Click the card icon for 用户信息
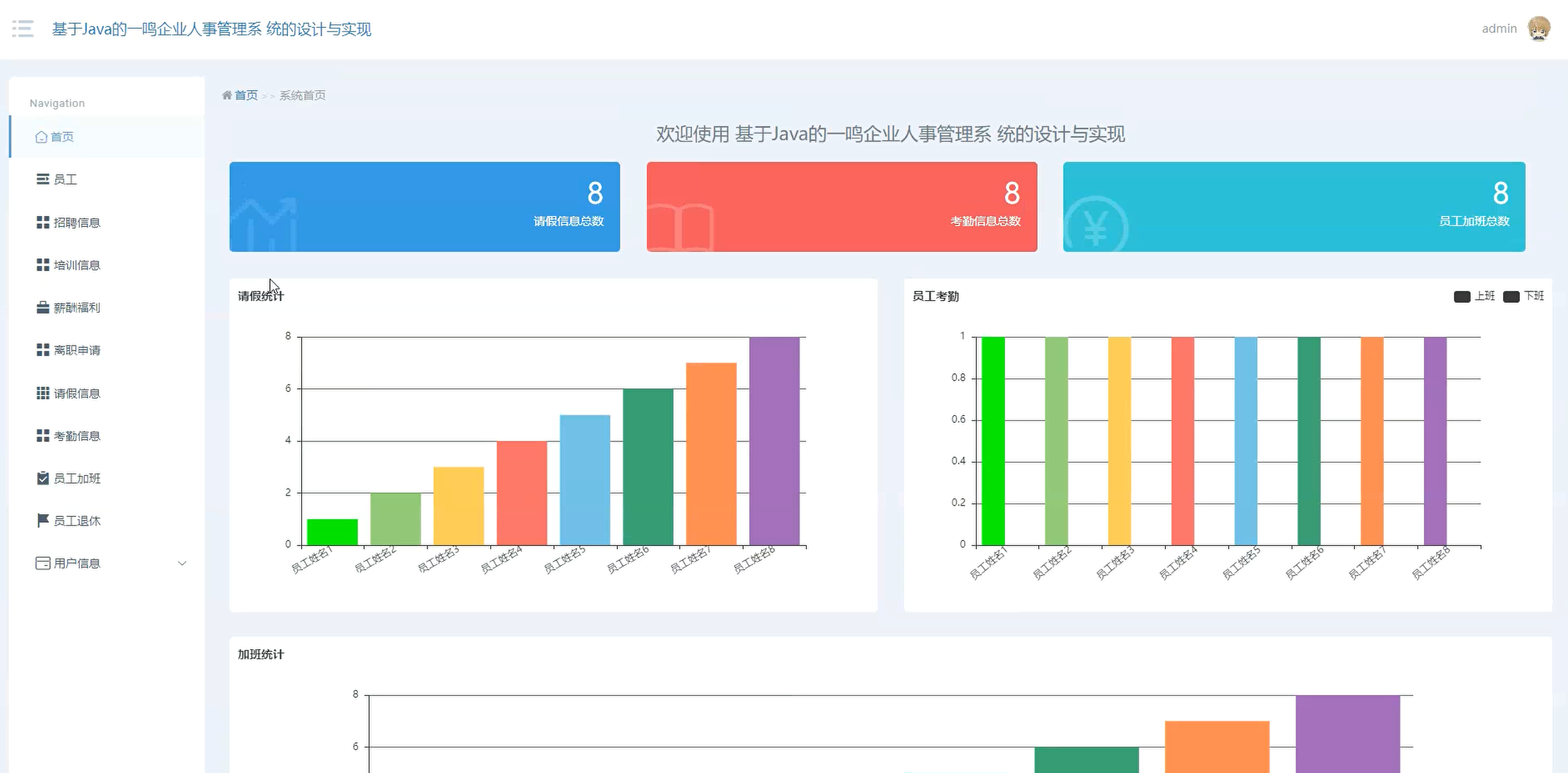 (x=42, y=563)
